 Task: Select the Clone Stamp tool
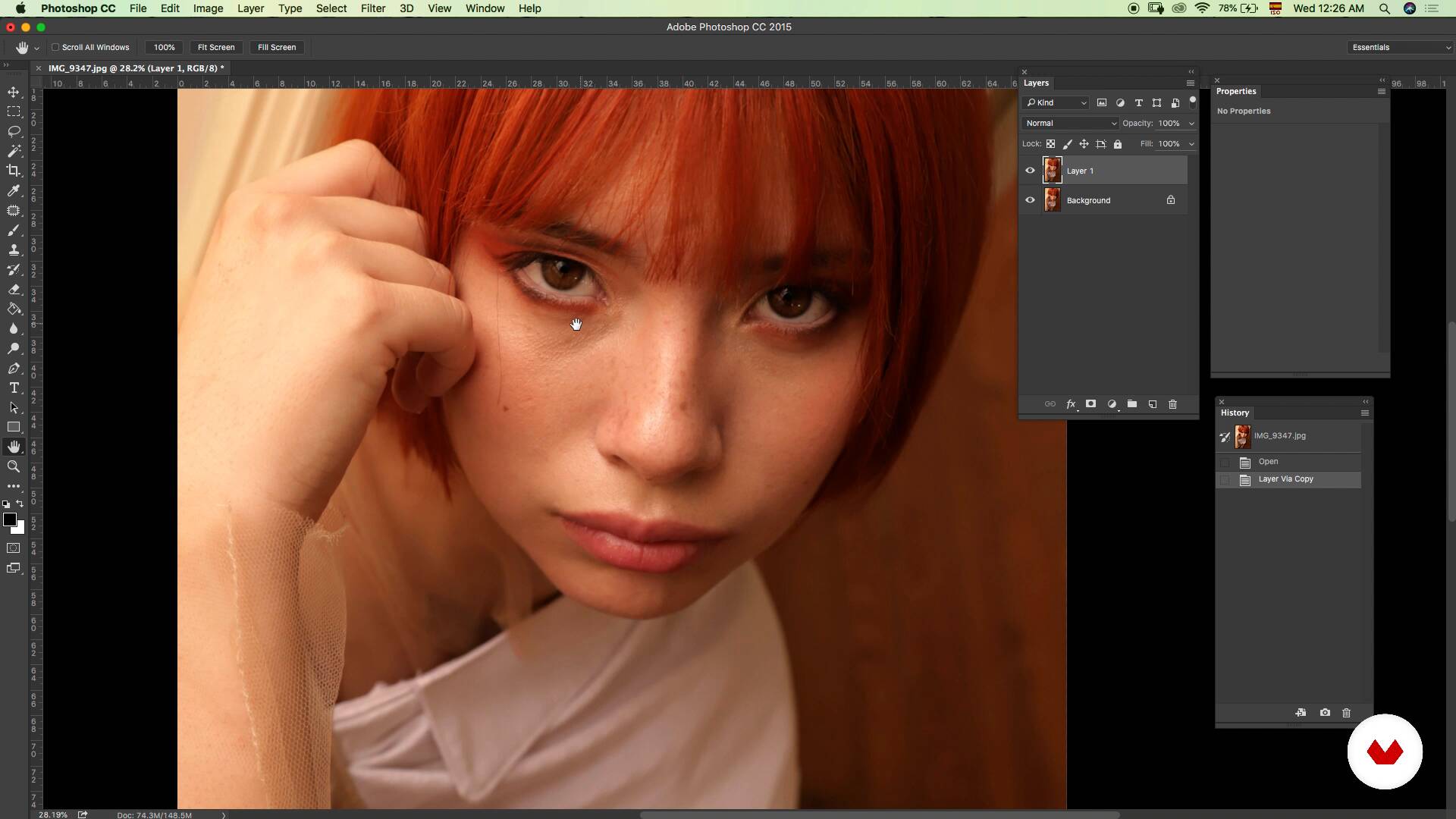[x=14, y=249]
